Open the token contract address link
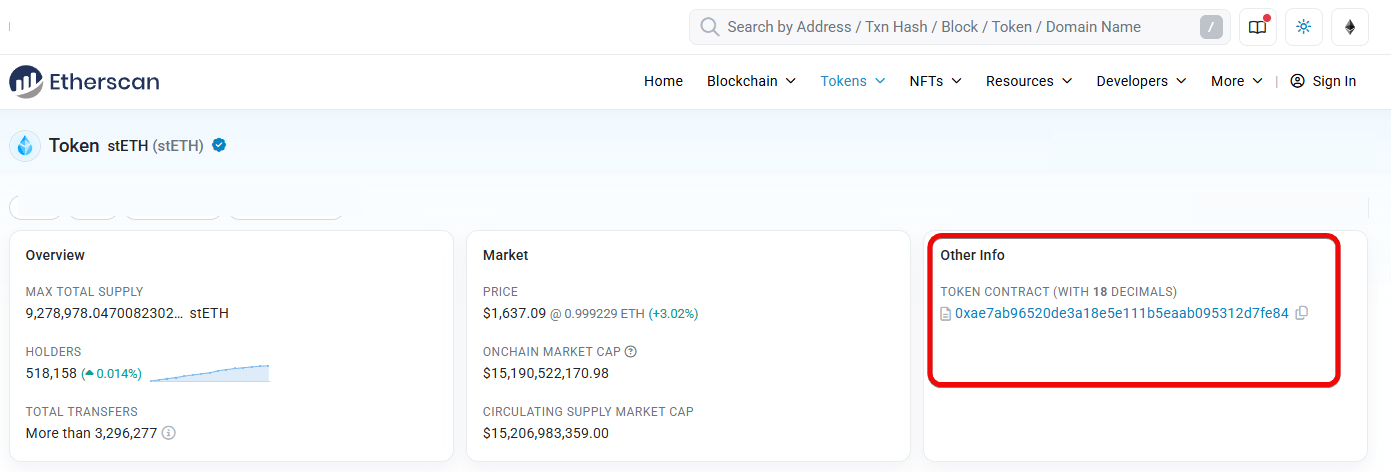 (x=1121, y=313)
